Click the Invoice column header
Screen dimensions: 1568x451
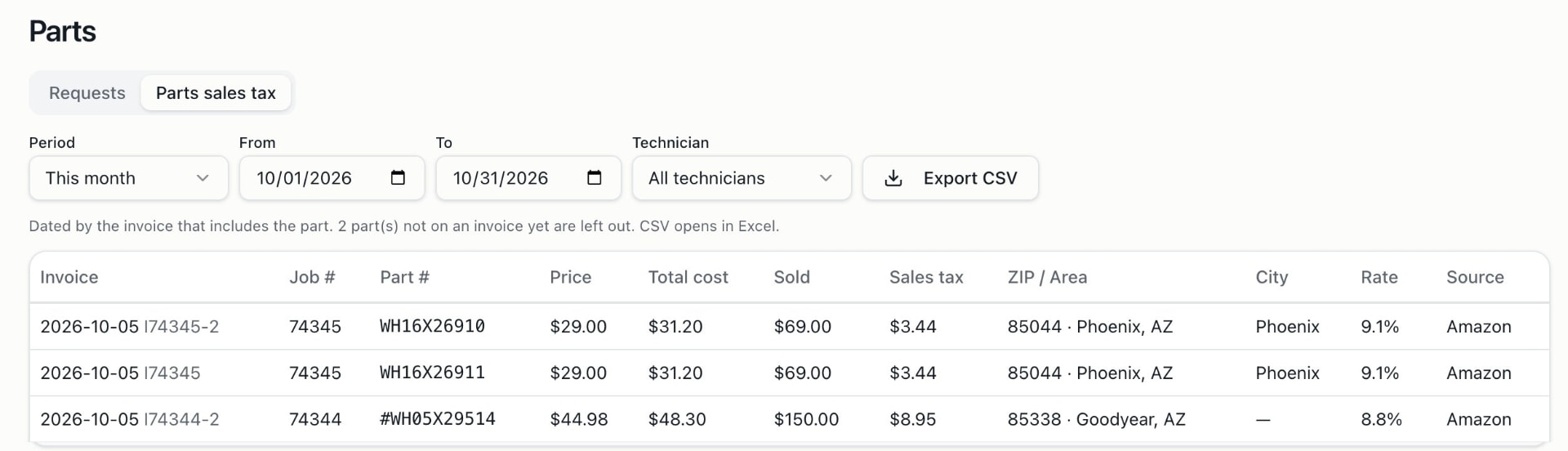(x=69, y=277)
